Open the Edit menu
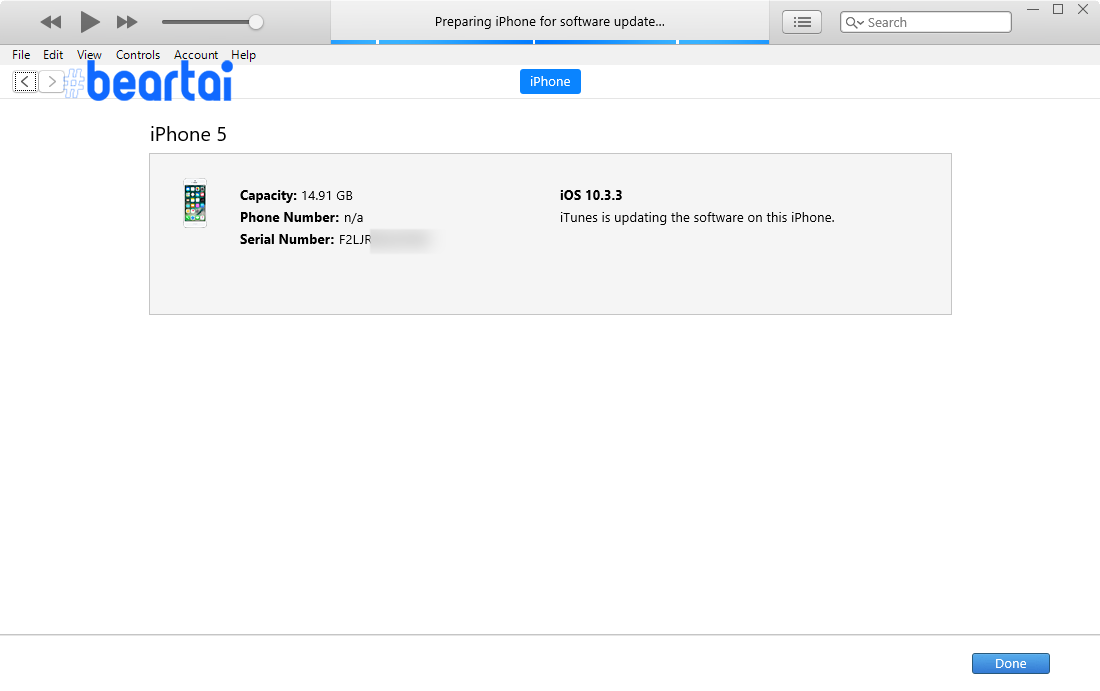 (x=53, y=55)
